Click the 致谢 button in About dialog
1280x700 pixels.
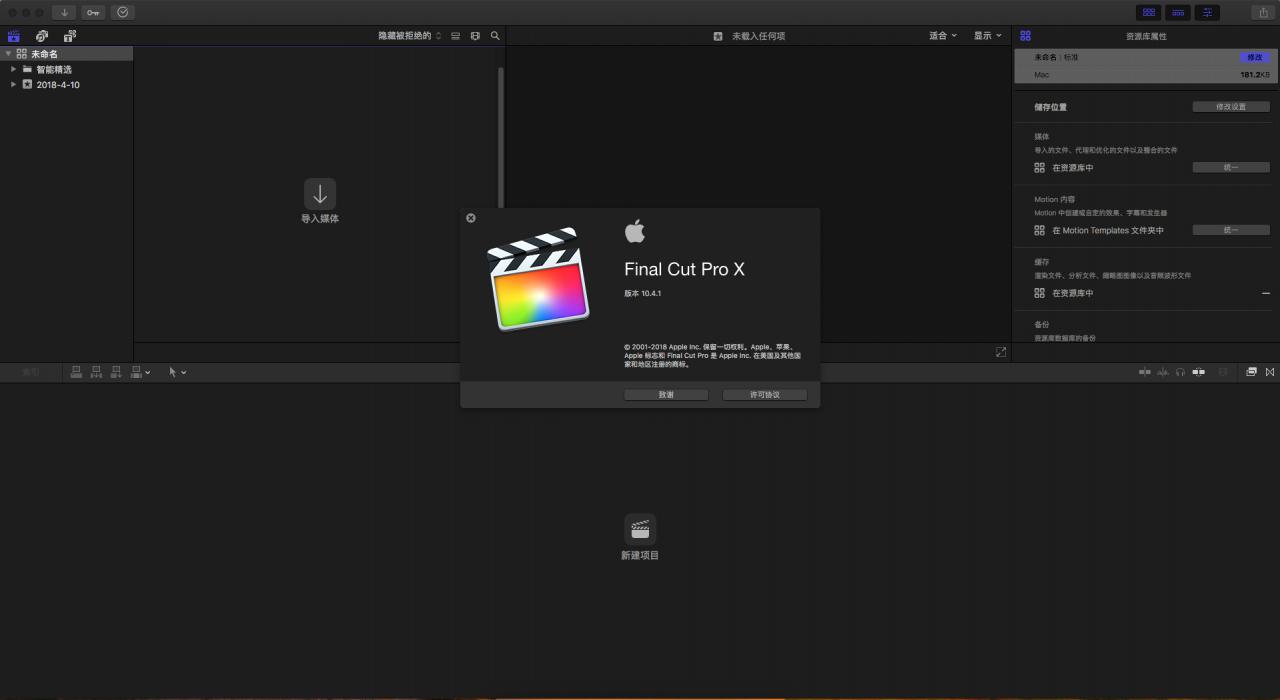pos(666,395)
